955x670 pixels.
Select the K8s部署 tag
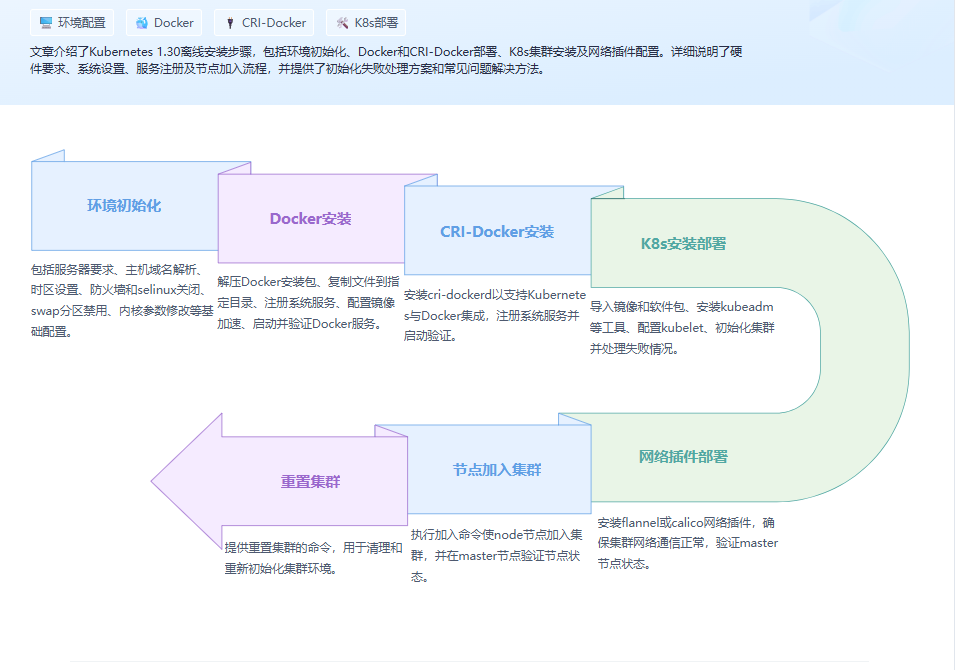[366, 23]
